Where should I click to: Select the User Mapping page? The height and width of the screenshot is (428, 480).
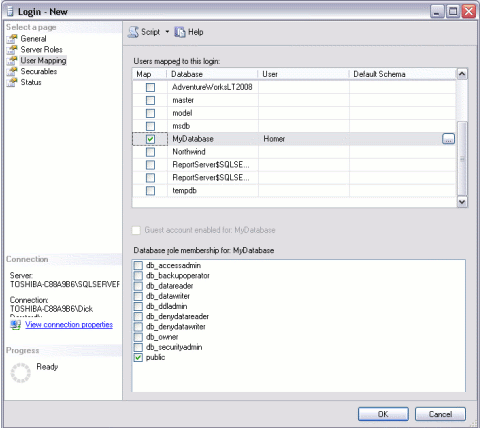pos(43,61)
